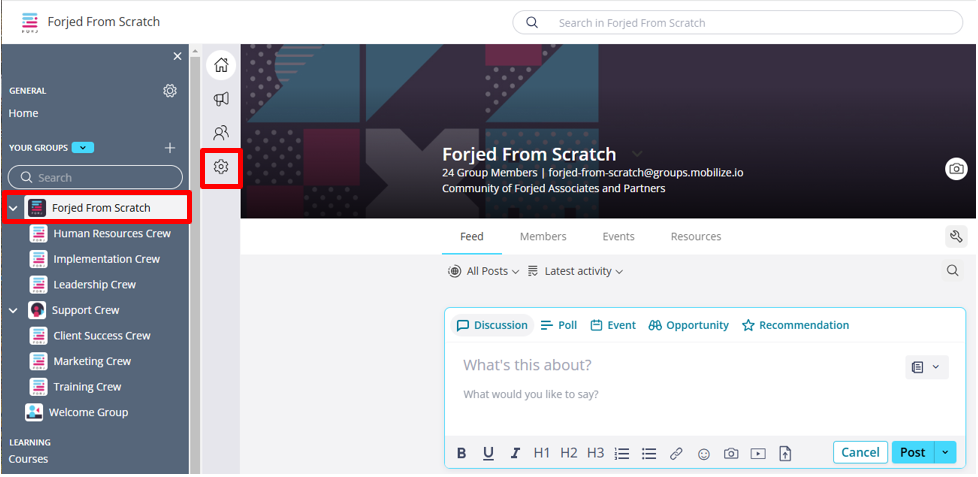Select the Event post type
The height and width of the screenshot is (477, 978).
click(x=613, y=325)
